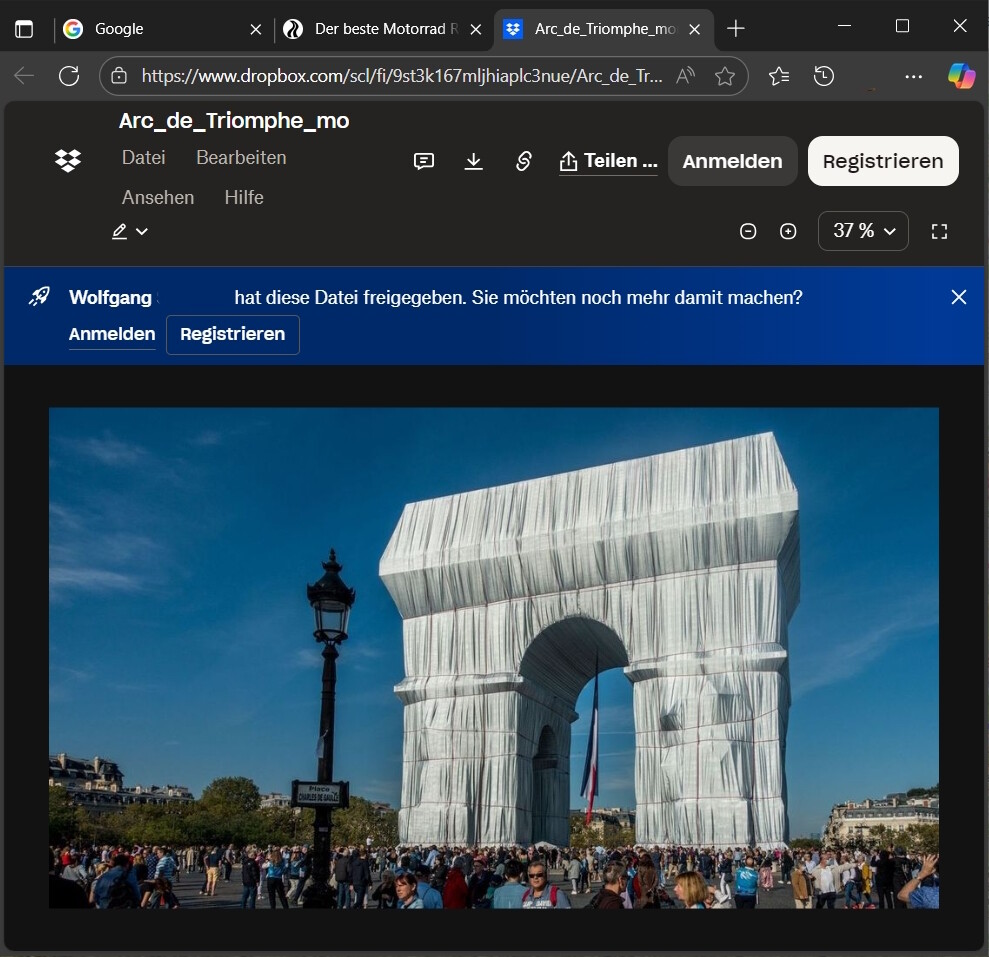Viewport: 989px width, 957px height.
Task: Open the Copilot sidebar icon
Action: tap(961, 76)
